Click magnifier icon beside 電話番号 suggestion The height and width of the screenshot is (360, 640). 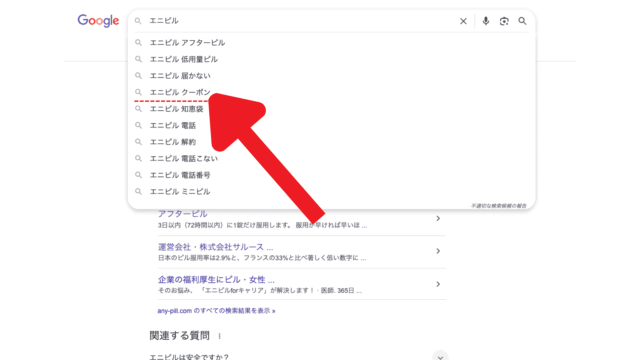point(138,175)
